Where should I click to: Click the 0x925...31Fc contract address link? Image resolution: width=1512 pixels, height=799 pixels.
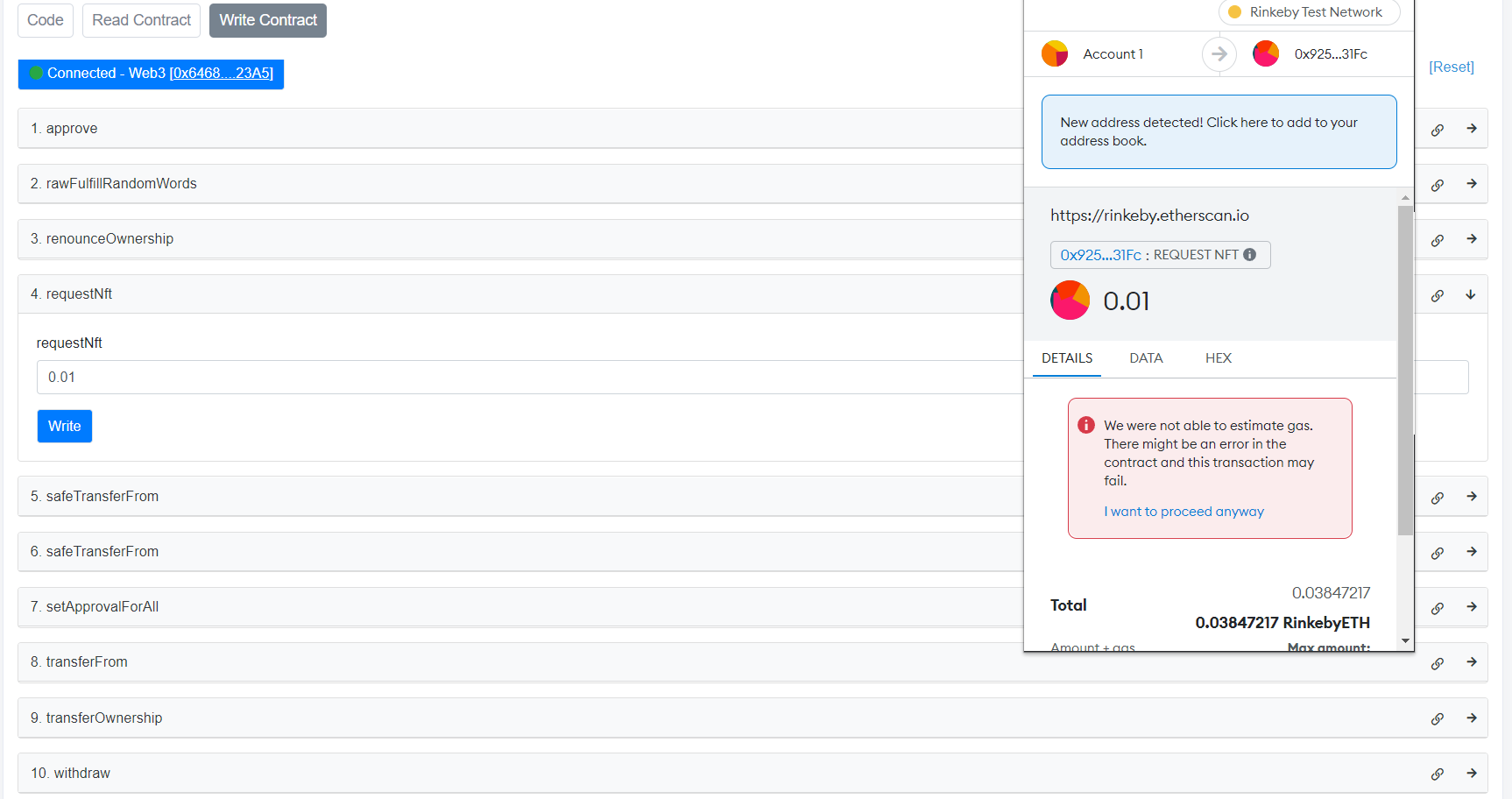tap(1100, 255)
